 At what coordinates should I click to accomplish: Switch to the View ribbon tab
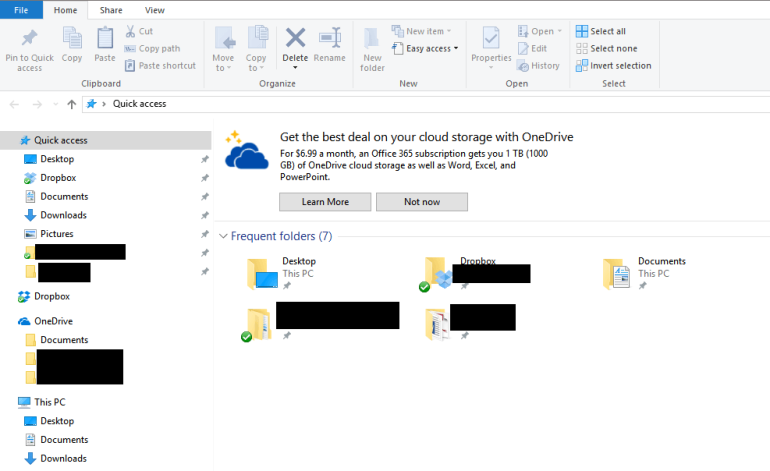(154, 10)
